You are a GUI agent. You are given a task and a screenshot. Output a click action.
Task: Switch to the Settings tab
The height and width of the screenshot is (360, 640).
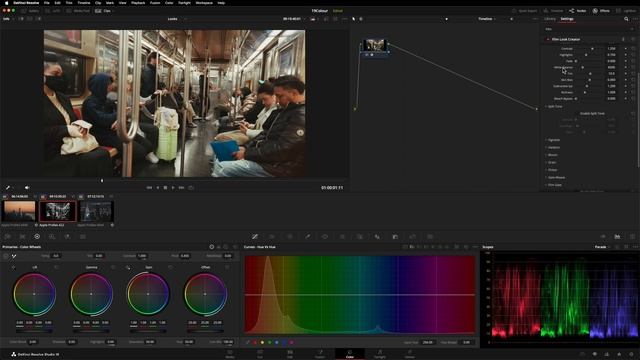coord(567,19)
